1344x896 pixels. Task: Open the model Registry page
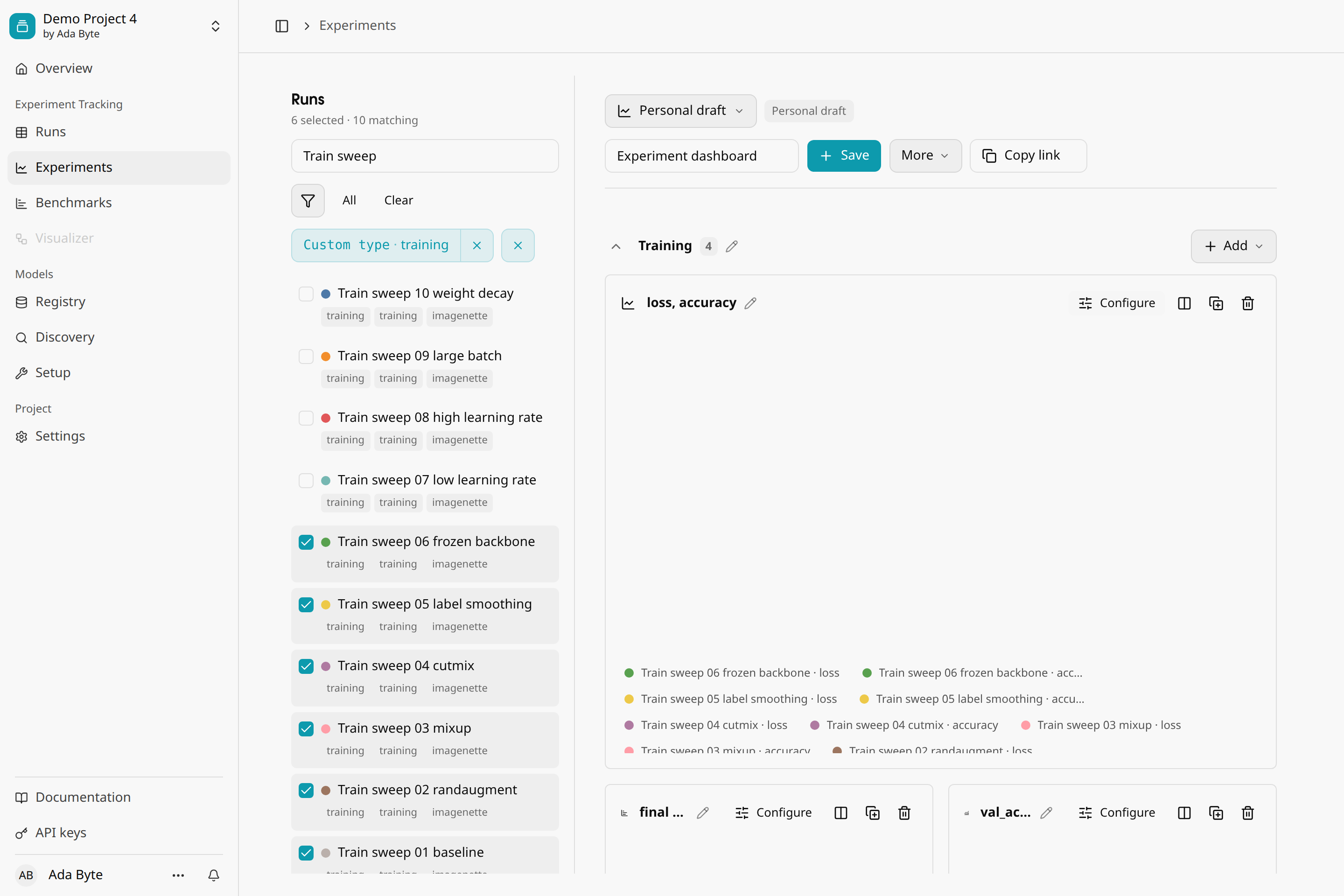point(119,302)
